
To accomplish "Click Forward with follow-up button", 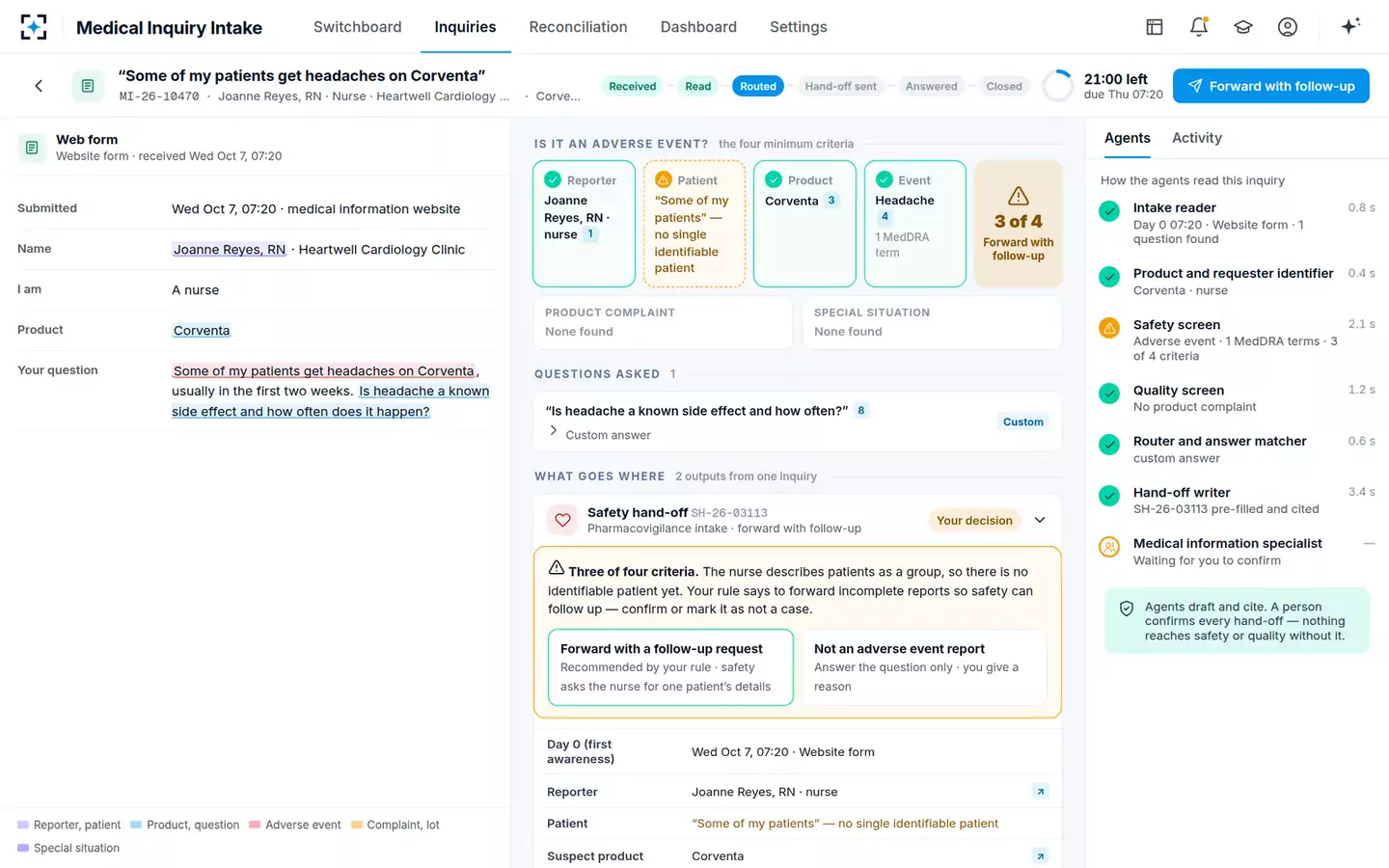I will (x=1271, y=86).
